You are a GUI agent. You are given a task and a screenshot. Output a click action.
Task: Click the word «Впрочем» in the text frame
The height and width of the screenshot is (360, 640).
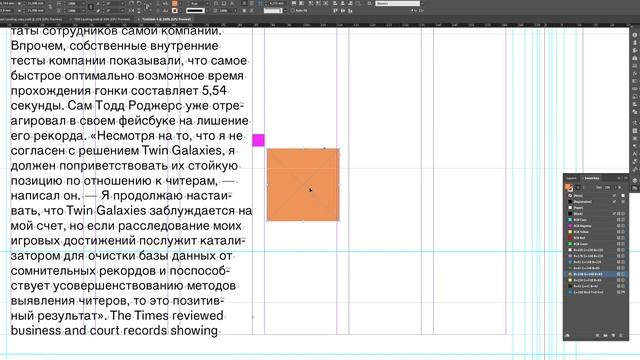[38, 46]
